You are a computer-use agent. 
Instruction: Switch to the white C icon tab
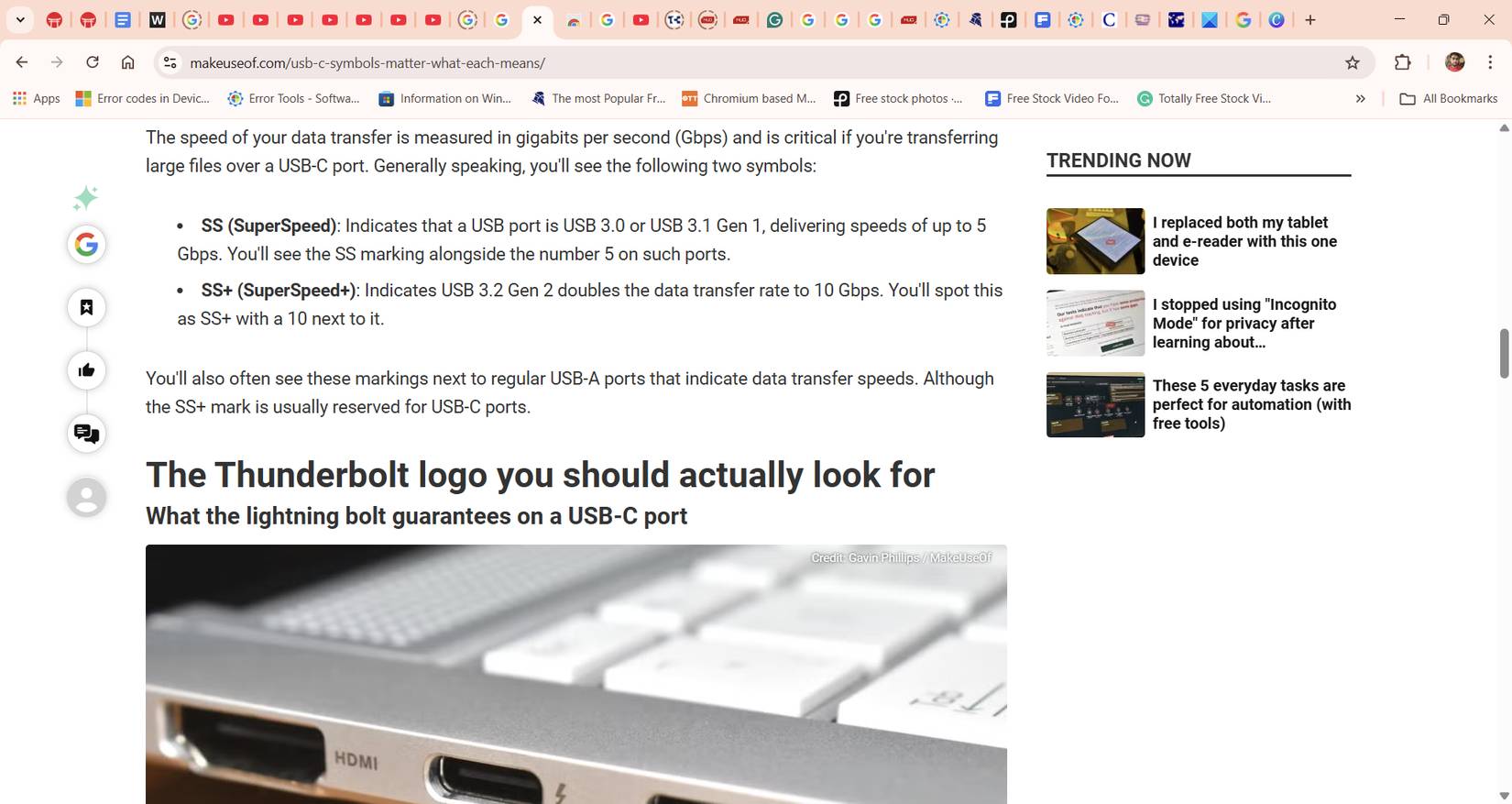click(x=1109, y=19)
